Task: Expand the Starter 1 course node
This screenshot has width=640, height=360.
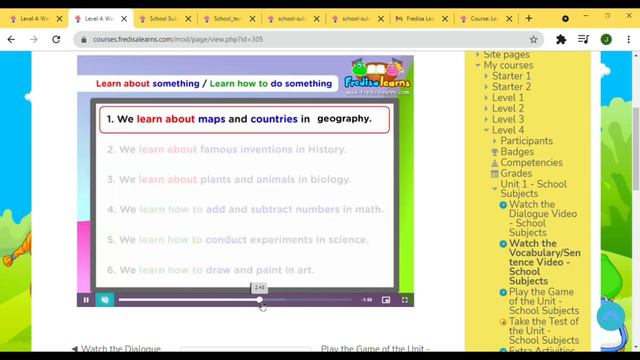Action: click(x=486, y=76)
